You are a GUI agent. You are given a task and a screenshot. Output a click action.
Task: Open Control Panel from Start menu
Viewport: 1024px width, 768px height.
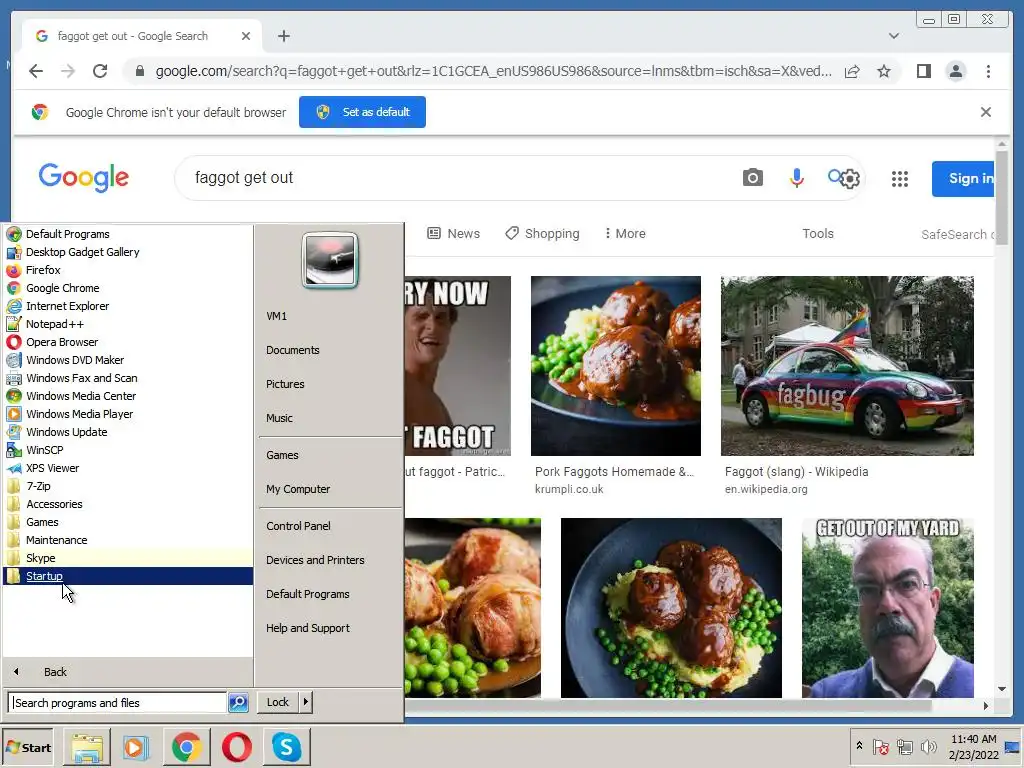tap(298, 526)
